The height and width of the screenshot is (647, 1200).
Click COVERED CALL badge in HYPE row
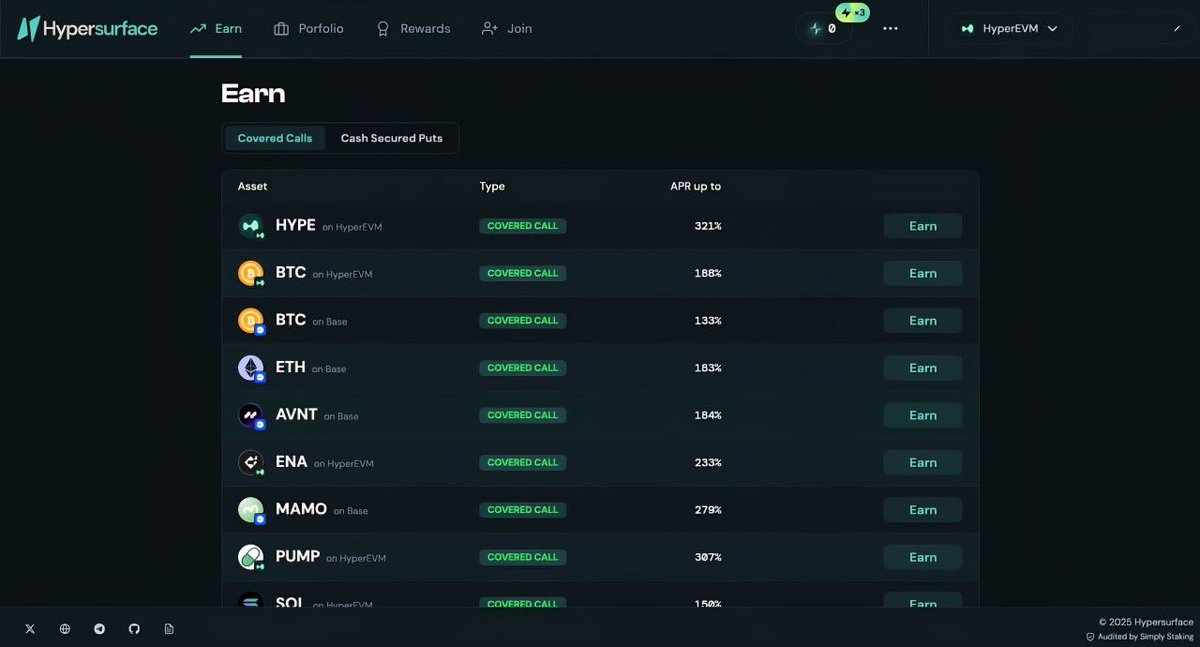[523, 226]
